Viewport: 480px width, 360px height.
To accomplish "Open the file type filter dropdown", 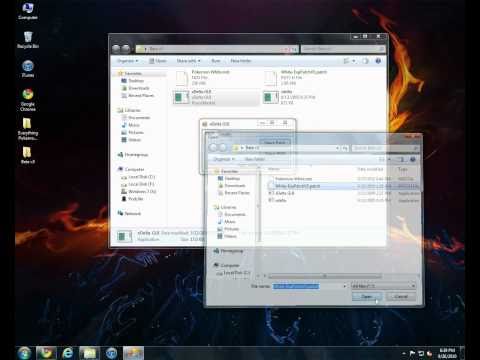I will coord(383,286).
